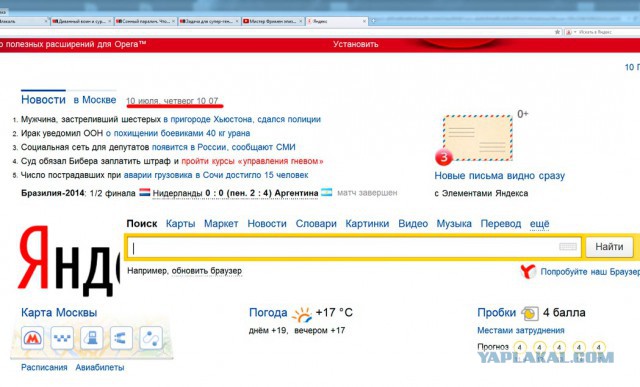The width and height of the screenshot is (640, 387).
Task: Close the Сонный паралич tab
Action: coord(173,21)
